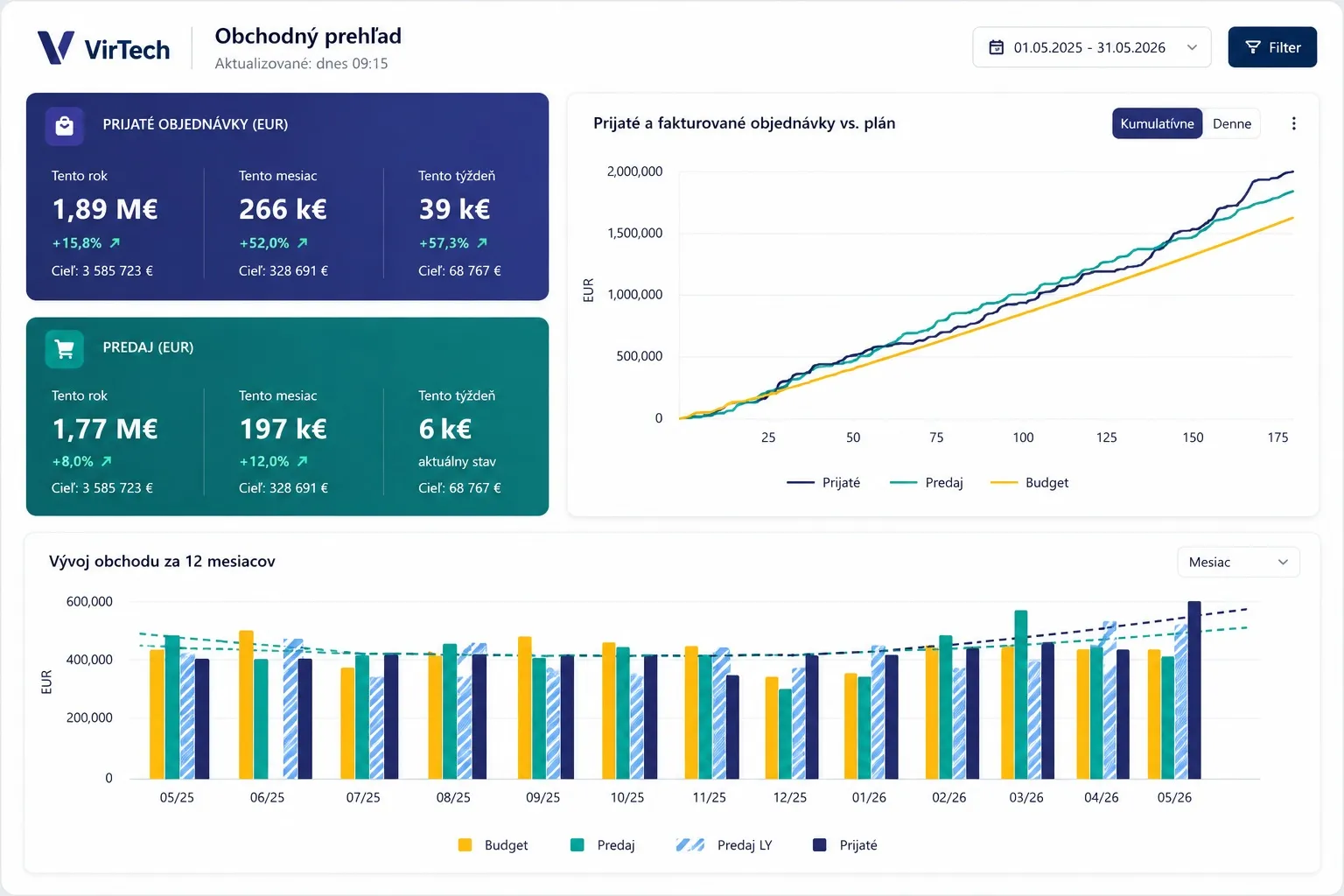This screenshot has width=1344, height=896.
Task: Click the 'aktuálny stav' label
Action: click(457, 461)
